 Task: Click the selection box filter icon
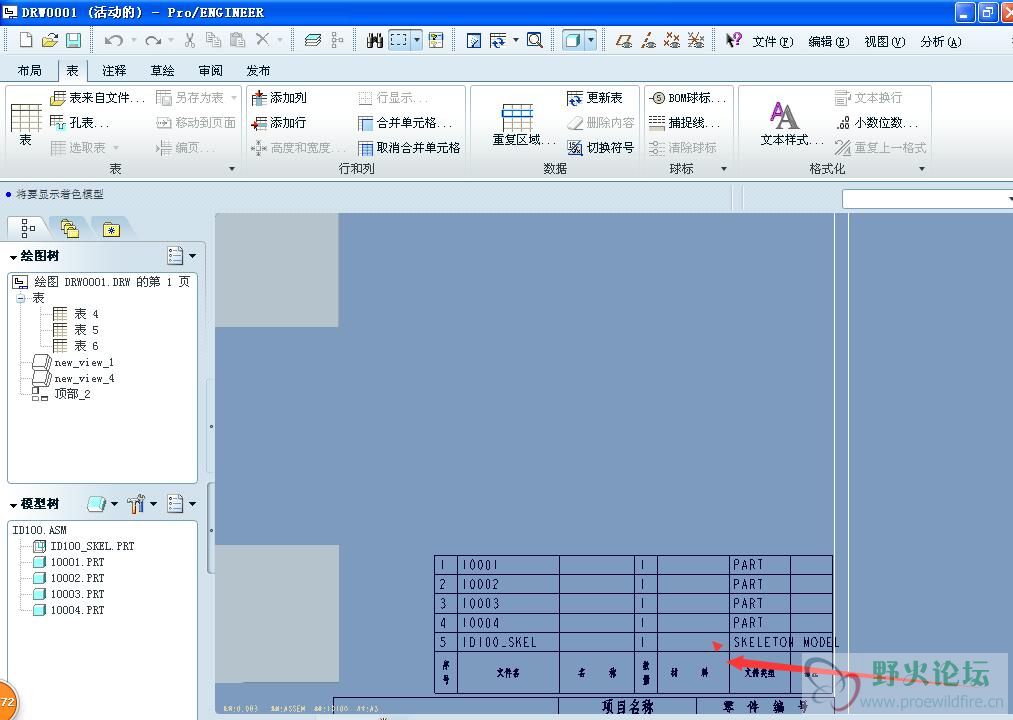click(x=399, y=41)
